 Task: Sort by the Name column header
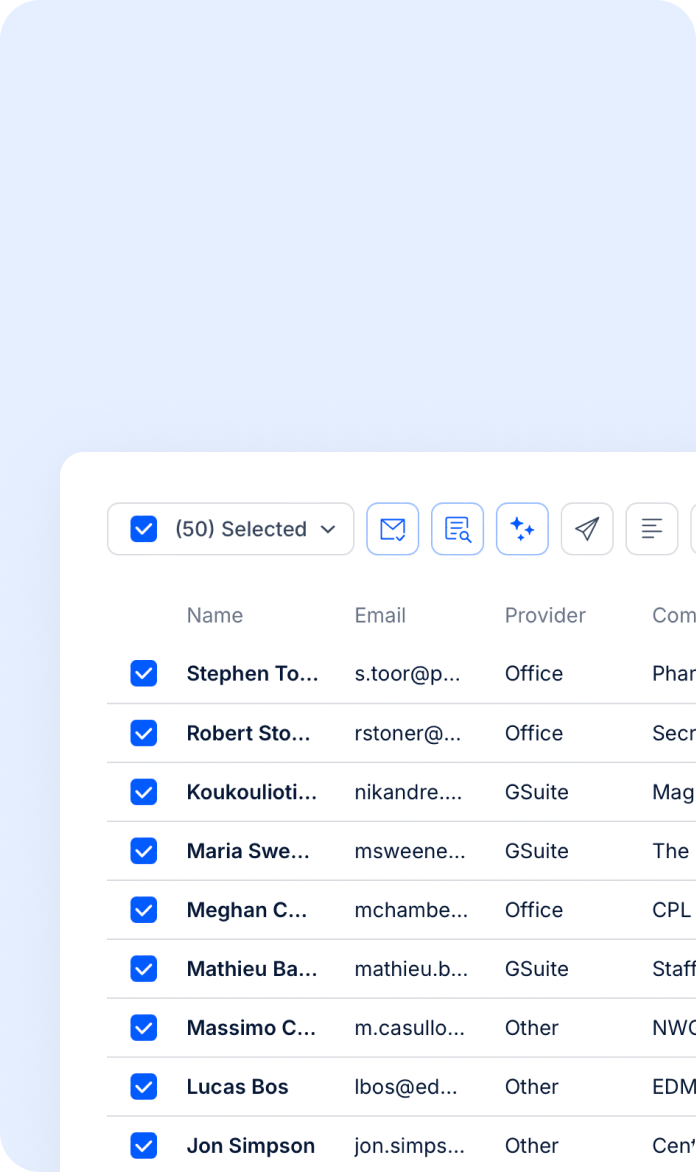(x=215, y=615)
